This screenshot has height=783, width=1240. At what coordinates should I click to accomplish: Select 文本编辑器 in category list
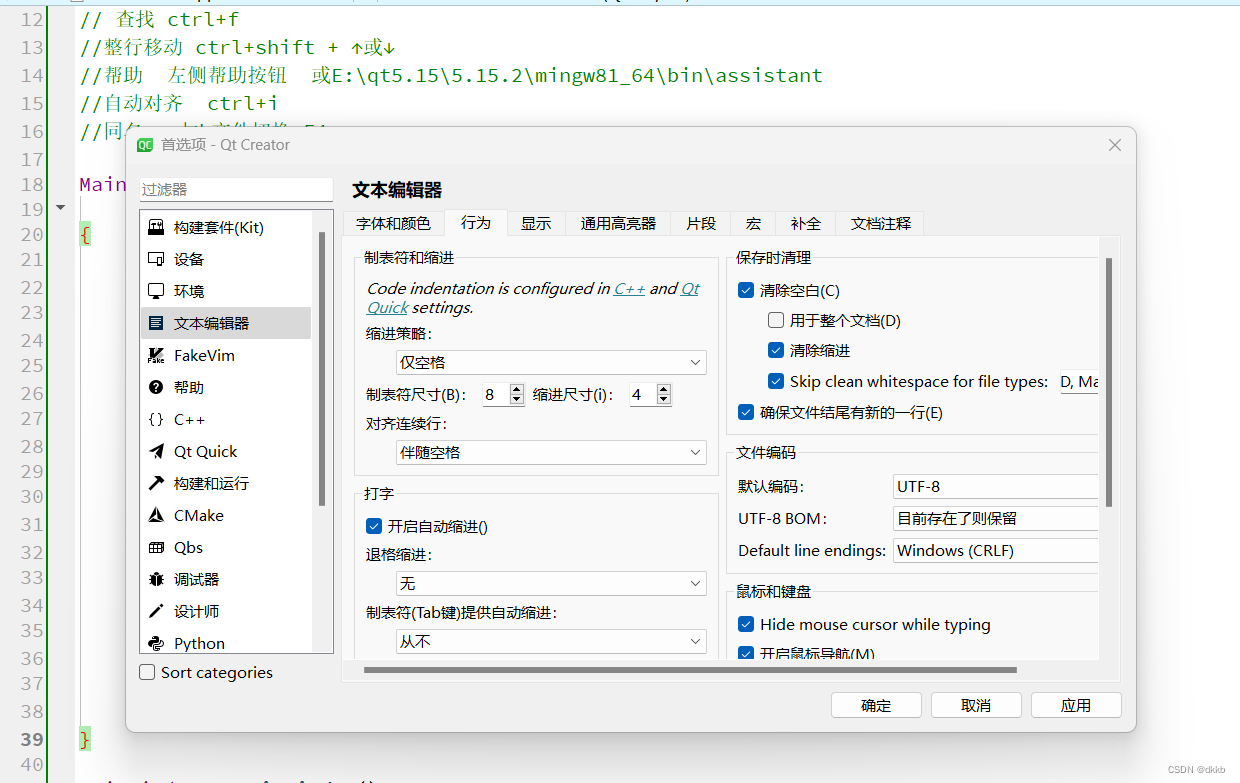[225, 323]
